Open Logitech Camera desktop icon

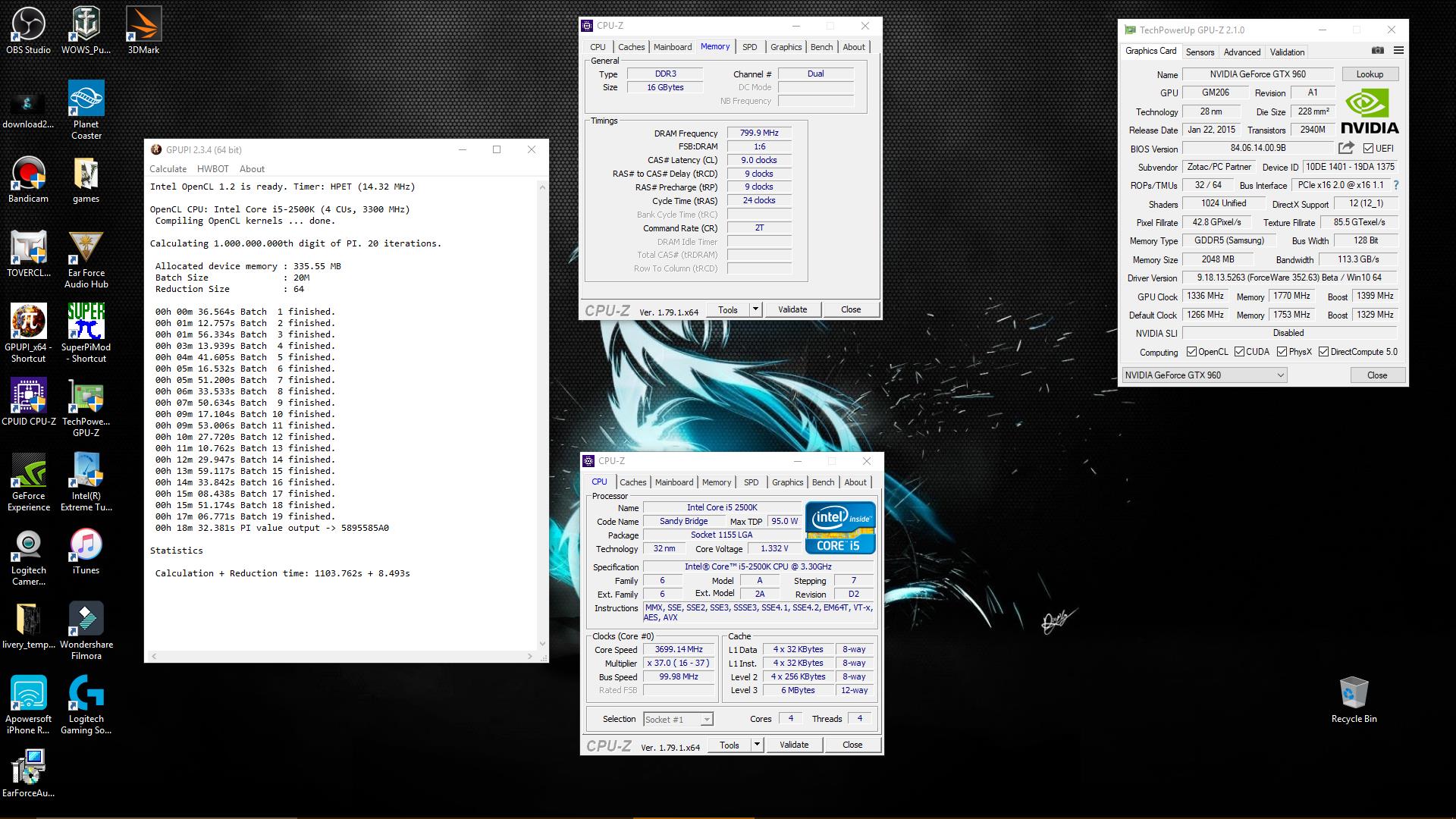[28, 557]
